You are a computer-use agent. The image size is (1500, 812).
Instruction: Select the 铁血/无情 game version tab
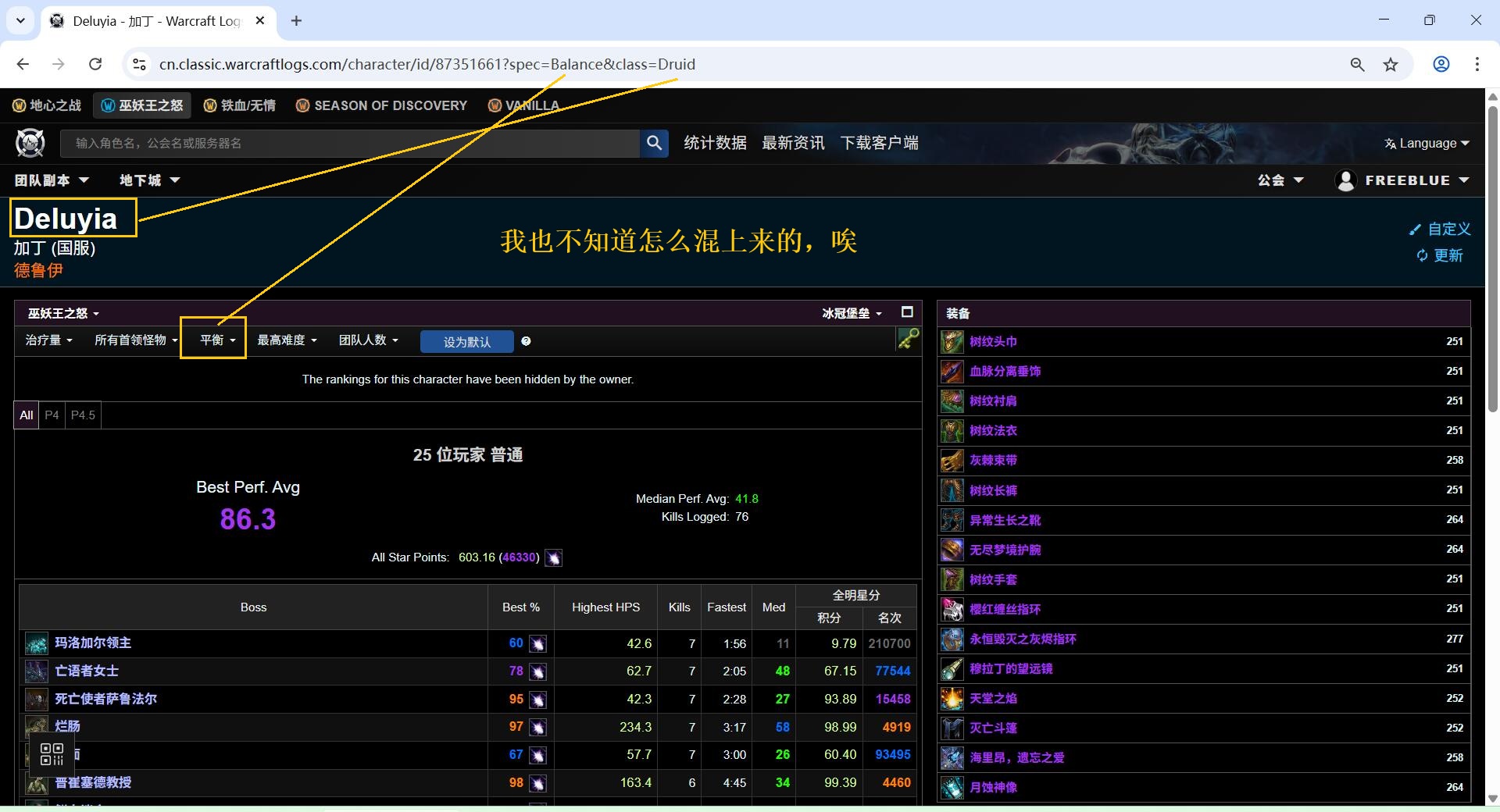pyautogui.click(x=239, y=105)
